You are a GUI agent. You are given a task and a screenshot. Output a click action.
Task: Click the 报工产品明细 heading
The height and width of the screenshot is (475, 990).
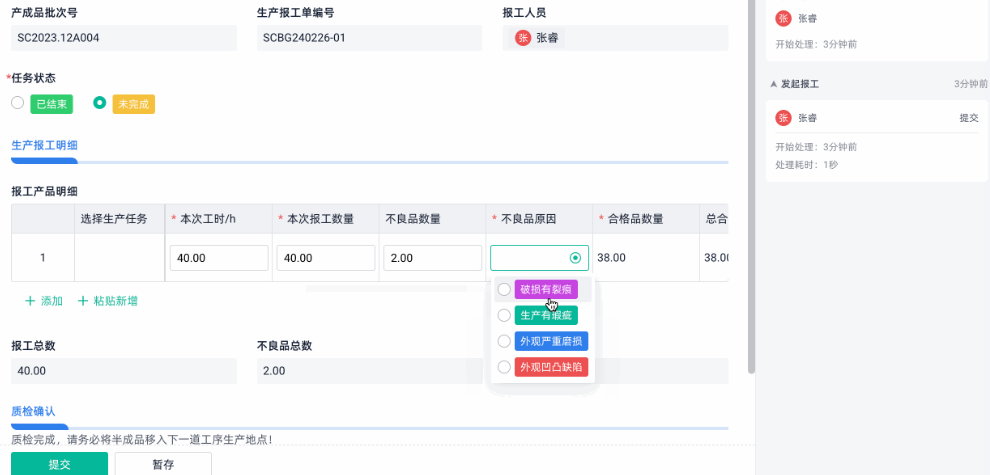[x=44, y=191]
